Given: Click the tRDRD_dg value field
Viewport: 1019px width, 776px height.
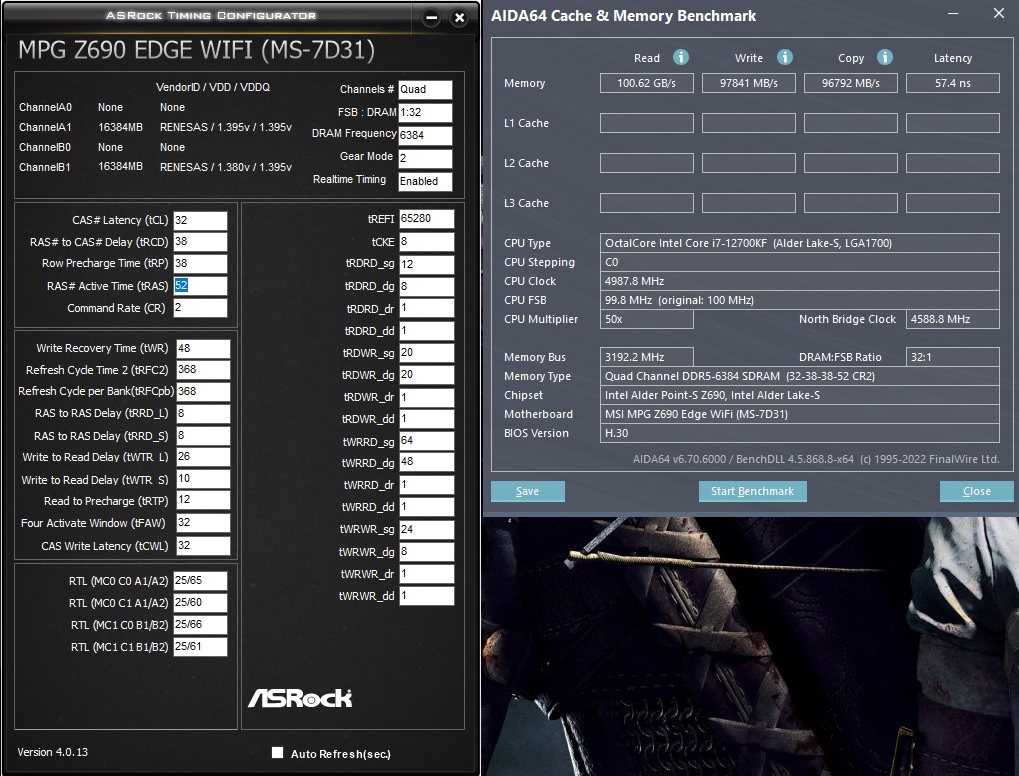Looking at the screenshot, I should tap(426, 286).
